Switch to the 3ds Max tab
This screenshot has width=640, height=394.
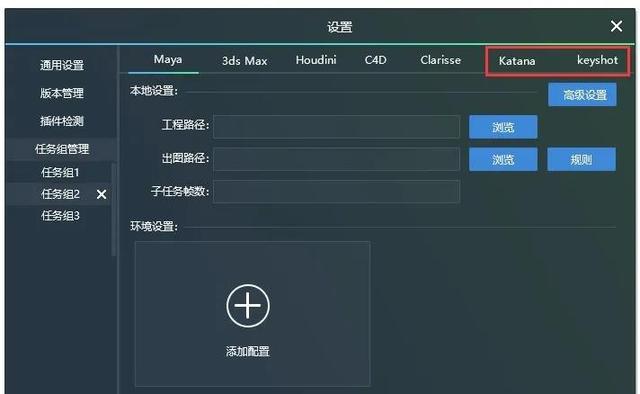tap(244, 61)
